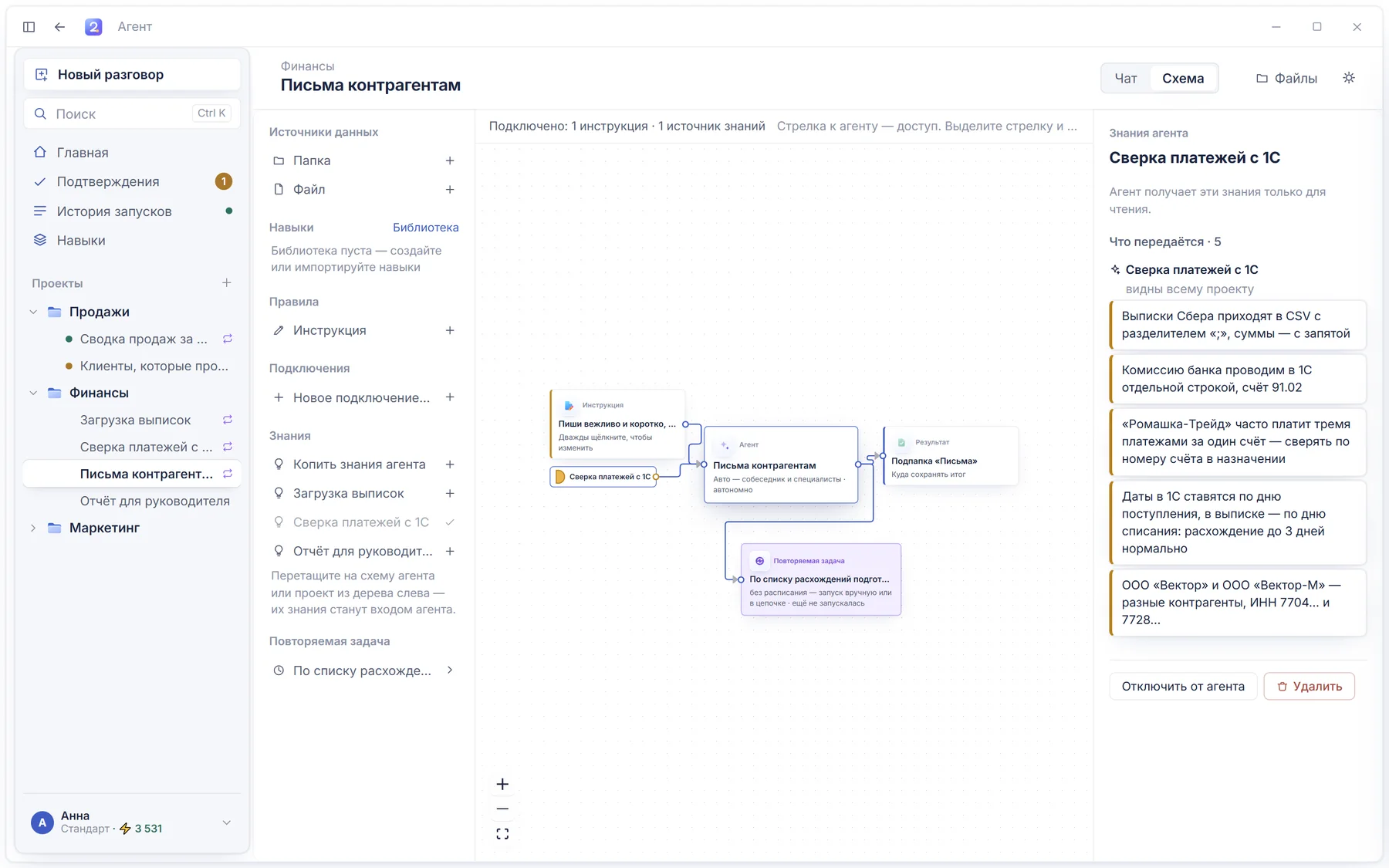Viewport: 1389px width, 868px height.
Task: Add a Папка data source
Action: click(x=450, y=160)
